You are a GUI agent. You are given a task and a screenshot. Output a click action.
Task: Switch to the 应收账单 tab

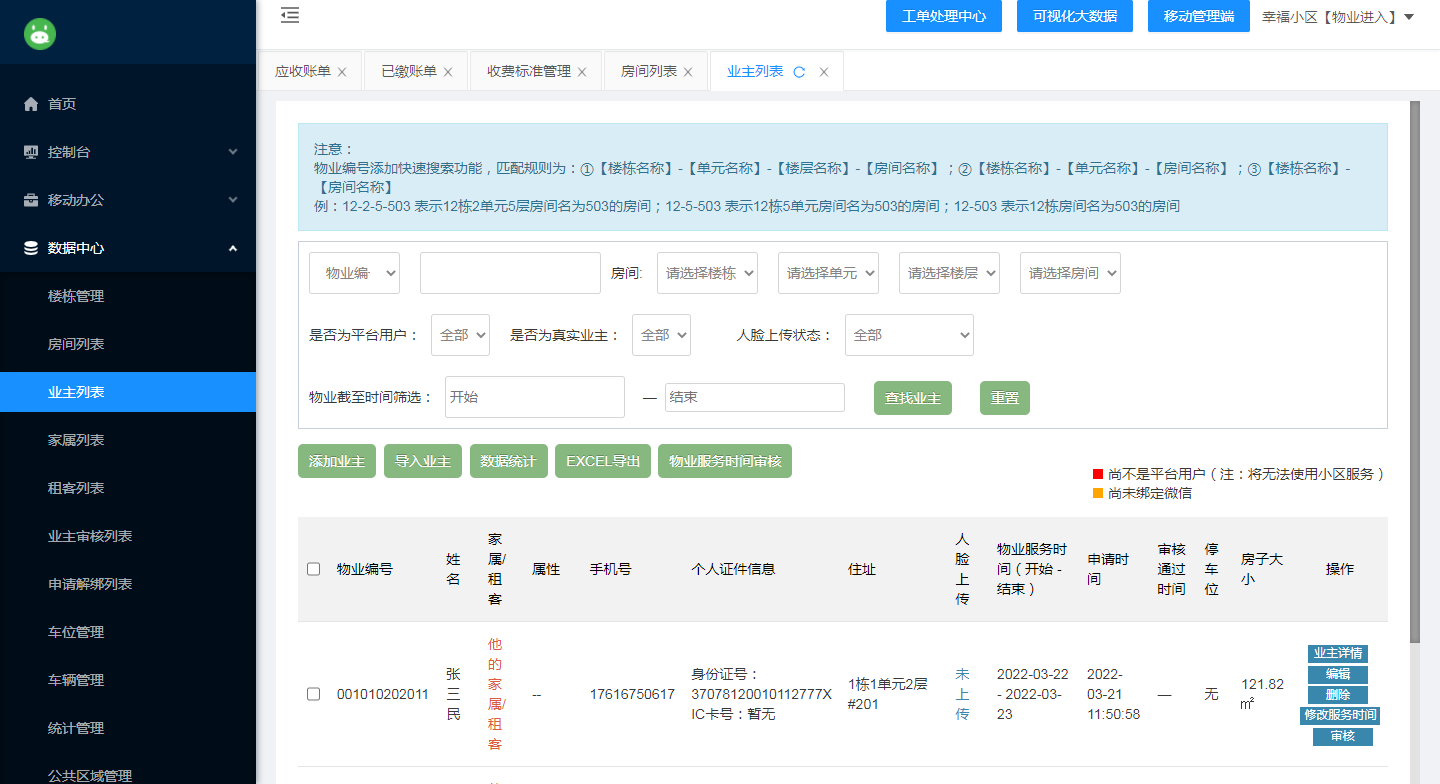pyautogui.click(x=303, y=72)
